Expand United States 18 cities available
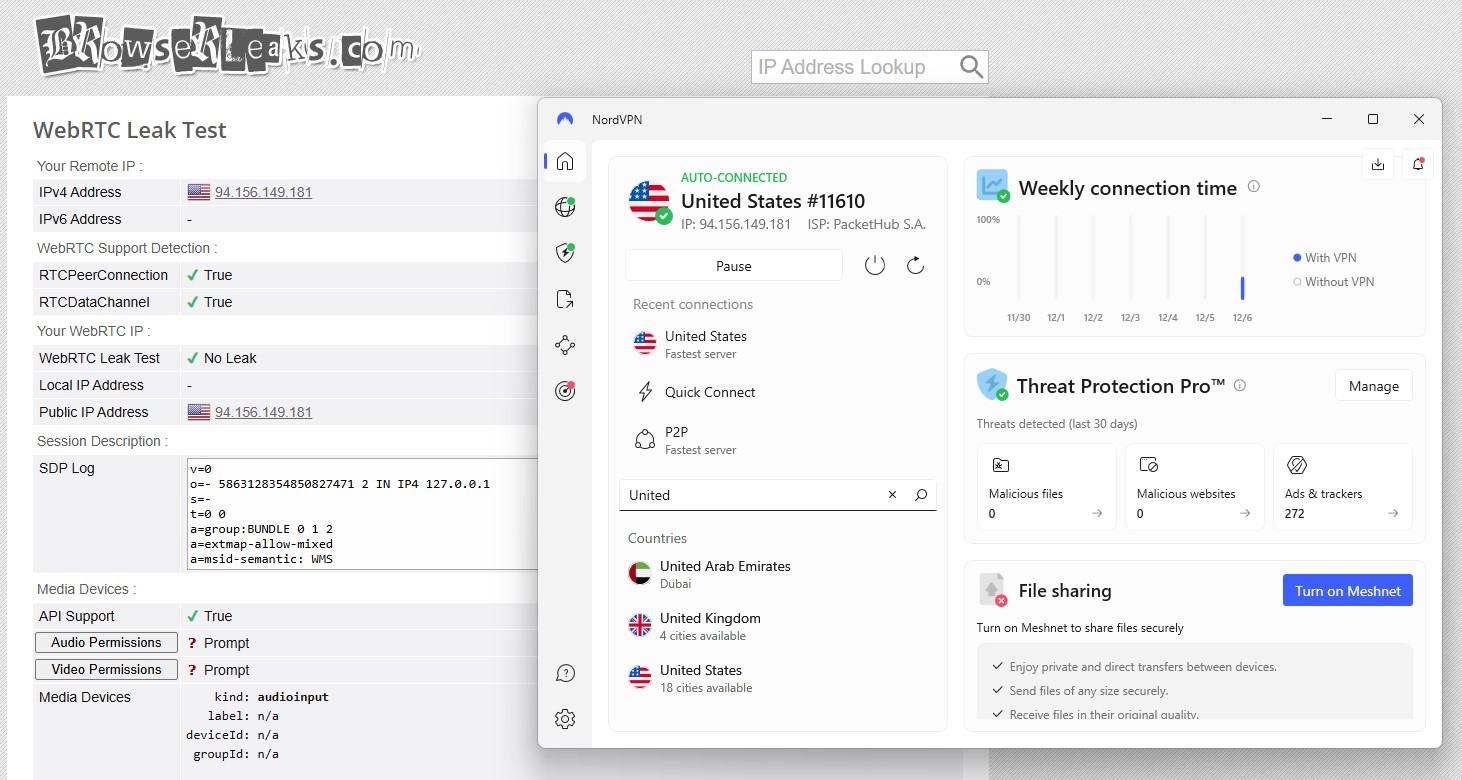The width and height of the screenshot is (1462, 780). tap(778, 678)
